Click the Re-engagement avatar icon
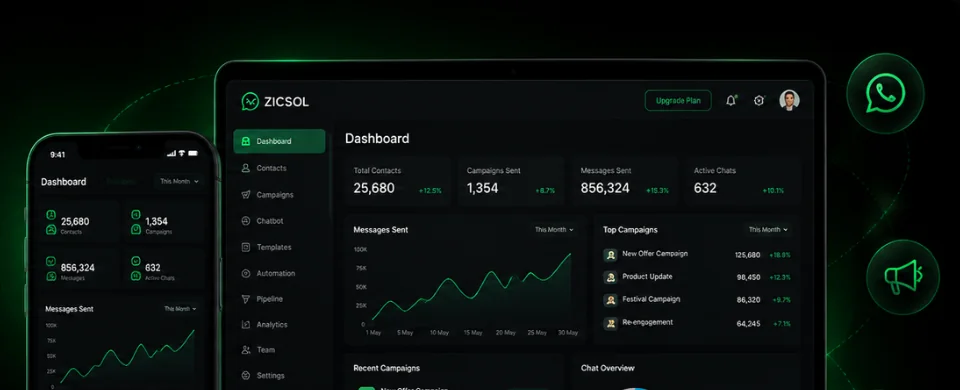The image size is (960, 390). point(610,323)
